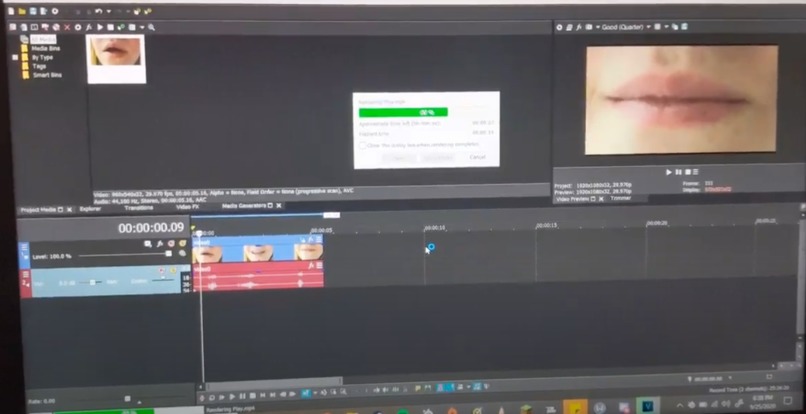Close the Project Media panel
This screenshot has width=806, height=414.
pyautogui.click(x=69, y=210)
